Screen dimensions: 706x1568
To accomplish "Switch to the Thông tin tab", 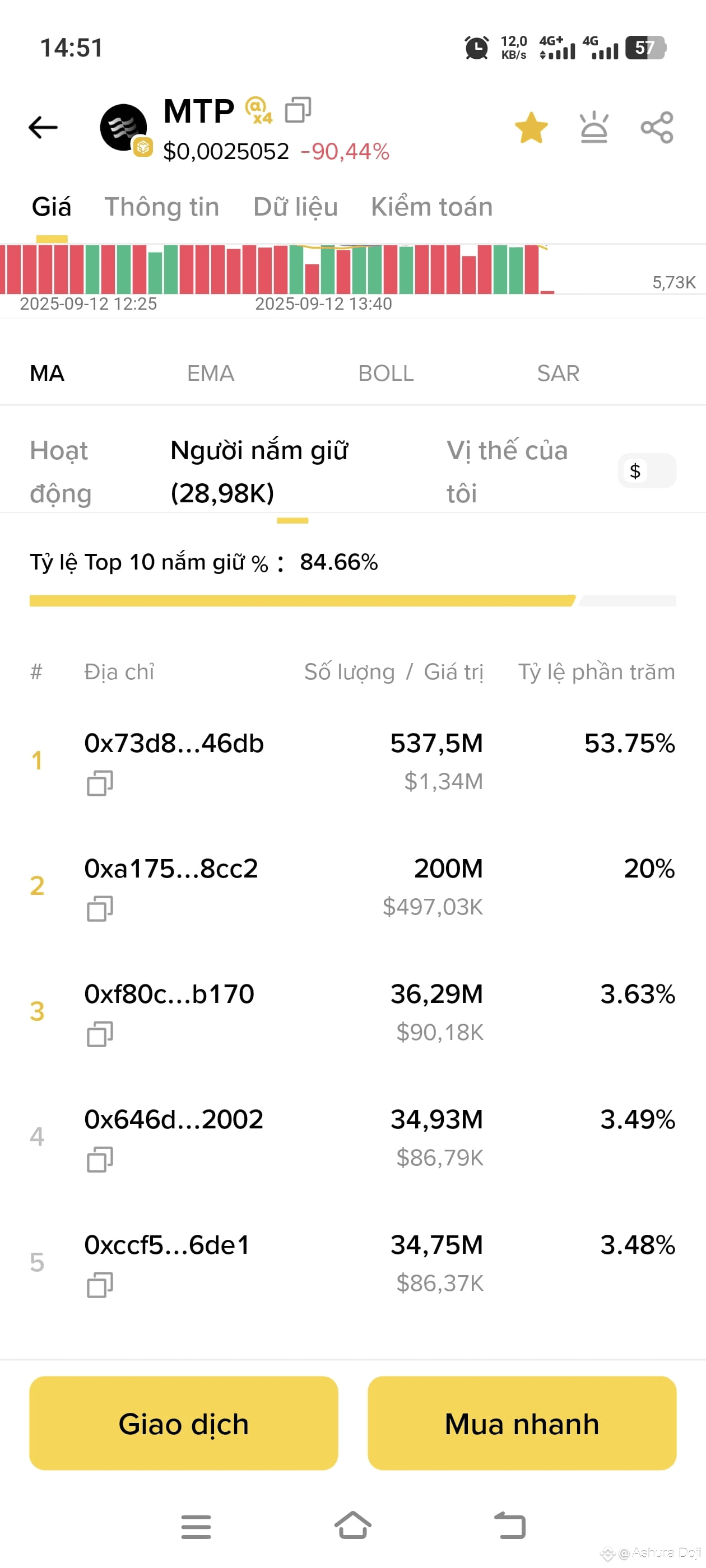I will [x=161, y=207].
